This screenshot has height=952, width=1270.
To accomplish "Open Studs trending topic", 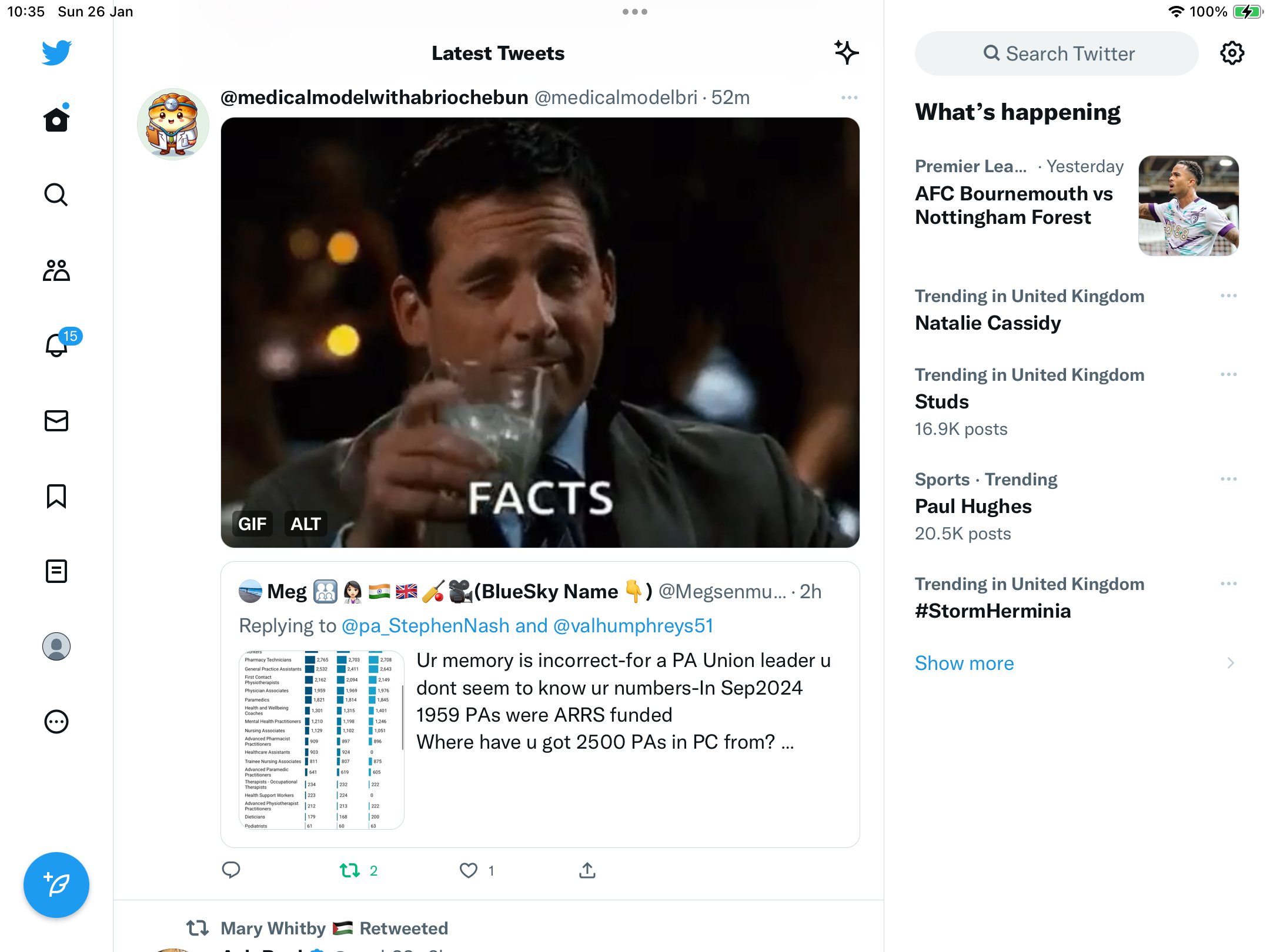I will click(x=942, y=401).
